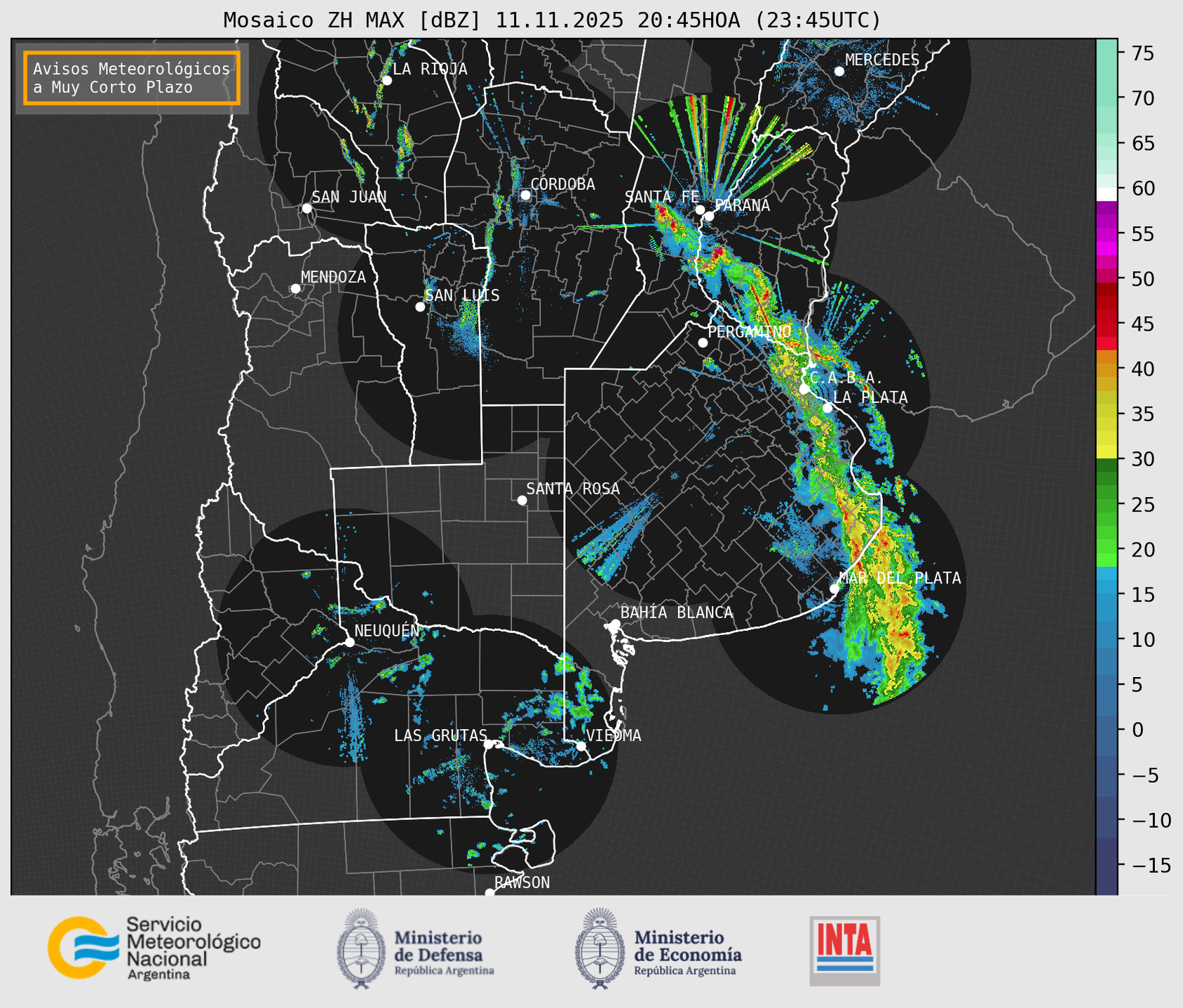1183x1008 pixels.
Task: Click the white 60 dBZ color on the scale
Action: pos(1107,194)
